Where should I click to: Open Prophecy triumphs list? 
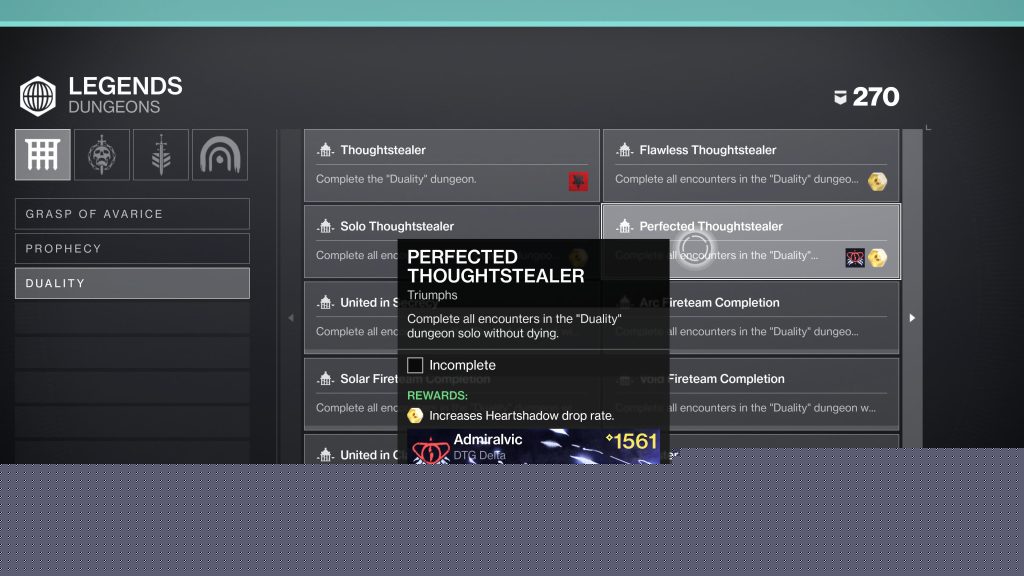tap(132, 248)
